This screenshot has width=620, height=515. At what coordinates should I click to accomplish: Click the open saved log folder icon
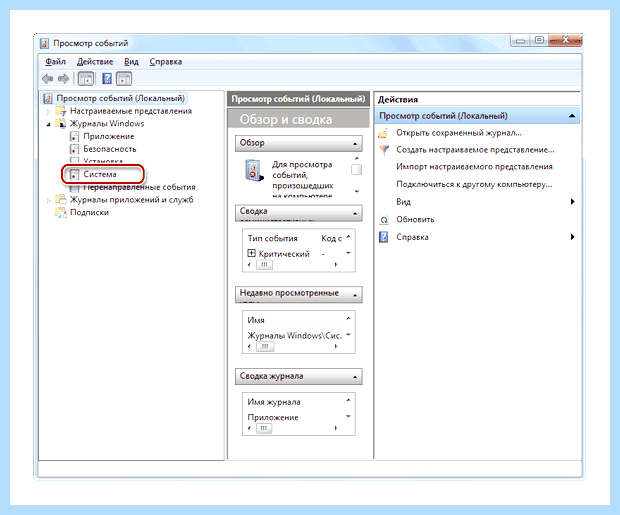(x=383, y=133)
